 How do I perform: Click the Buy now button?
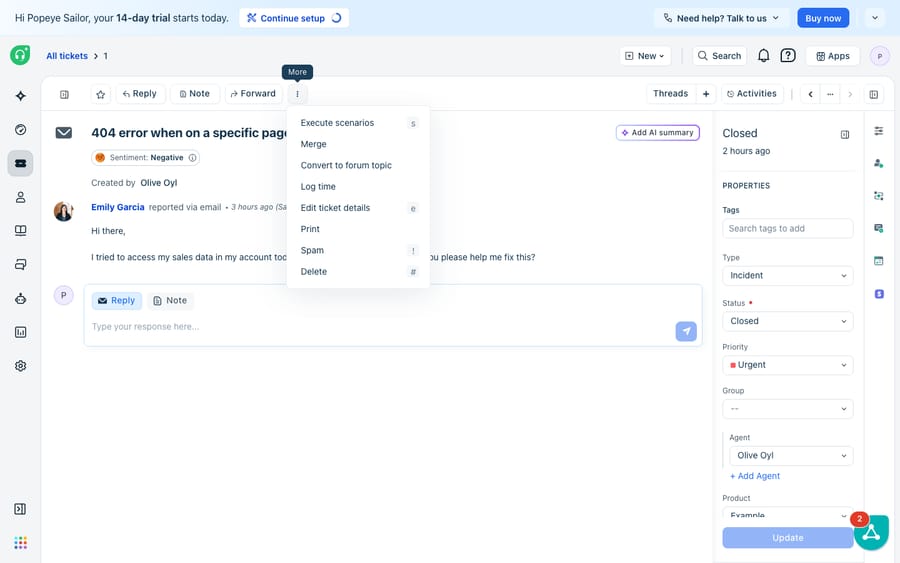point(823,18)
